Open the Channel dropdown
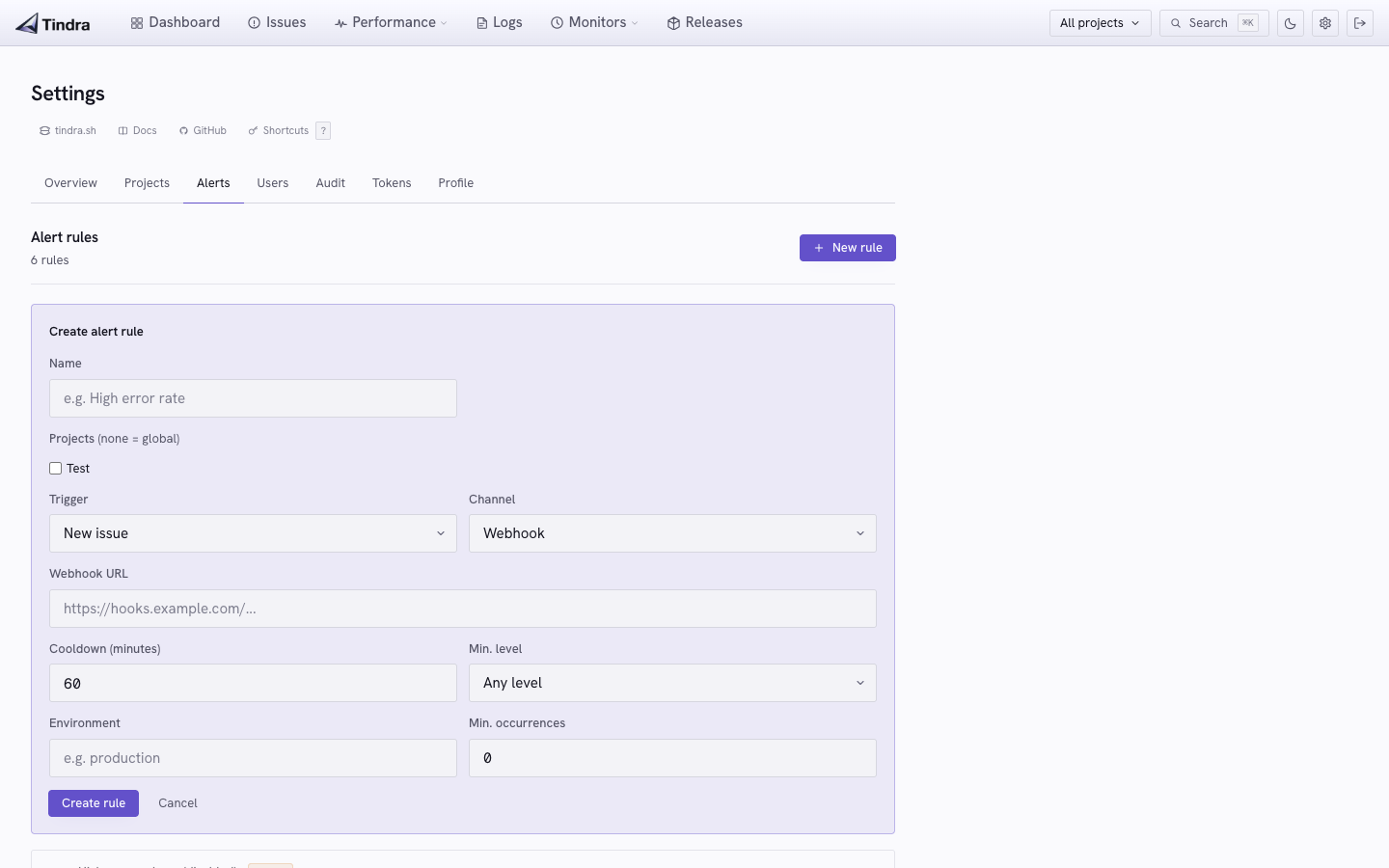Viewport: 1389px width, 868px height. pos(672,533)
